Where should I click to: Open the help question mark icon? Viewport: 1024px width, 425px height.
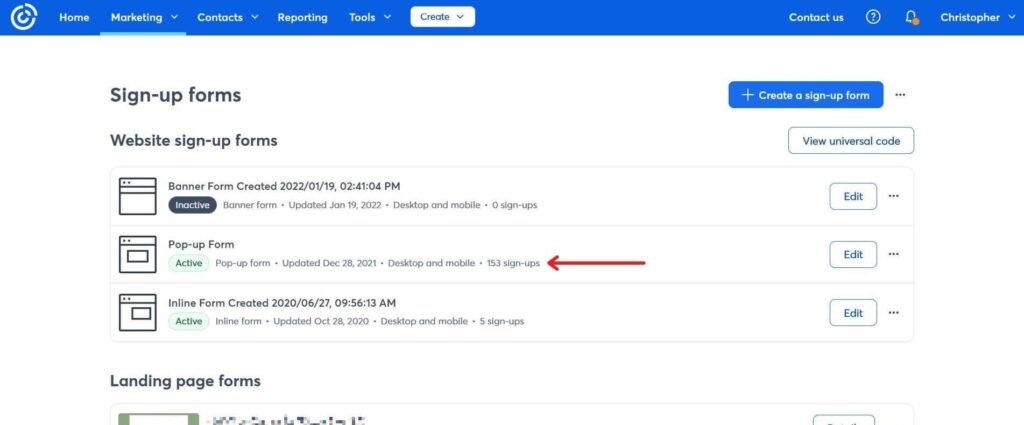pos(873,18)
